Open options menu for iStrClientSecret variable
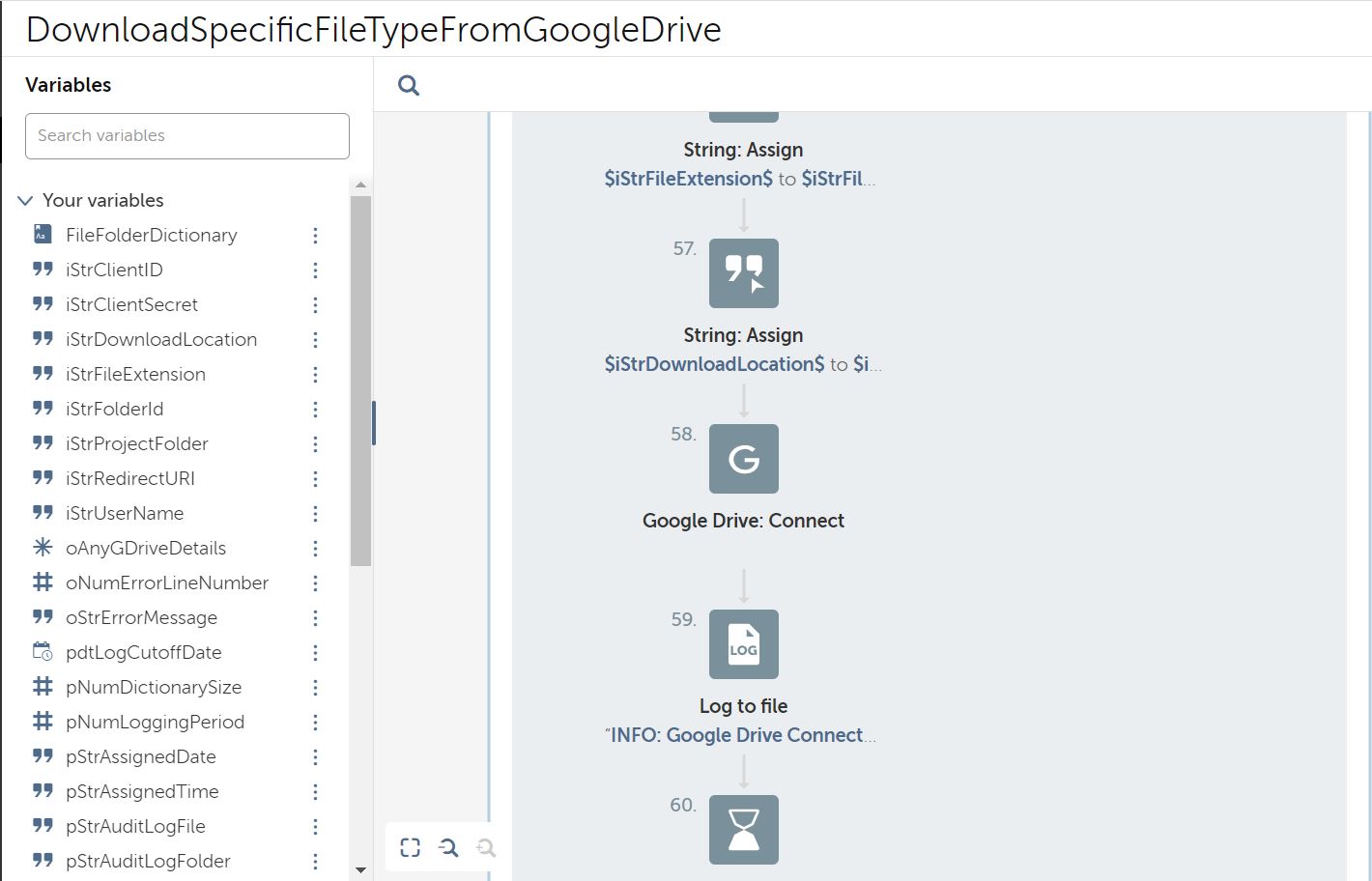This screenshot has width=1372, height=881. point(315,305)
